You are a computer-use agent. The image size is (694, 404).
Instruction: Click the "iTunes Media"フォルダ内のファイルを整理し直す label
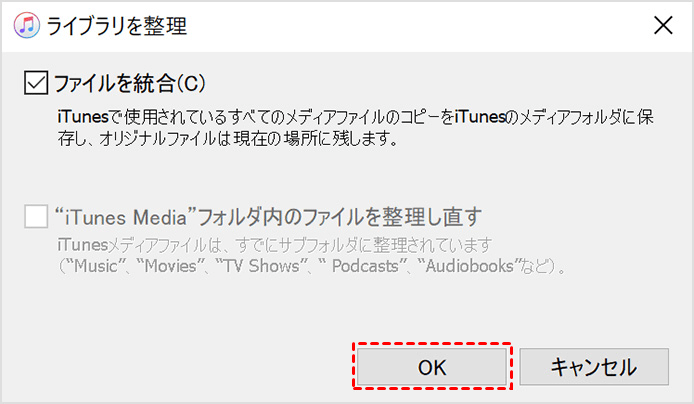coord(268,217)
